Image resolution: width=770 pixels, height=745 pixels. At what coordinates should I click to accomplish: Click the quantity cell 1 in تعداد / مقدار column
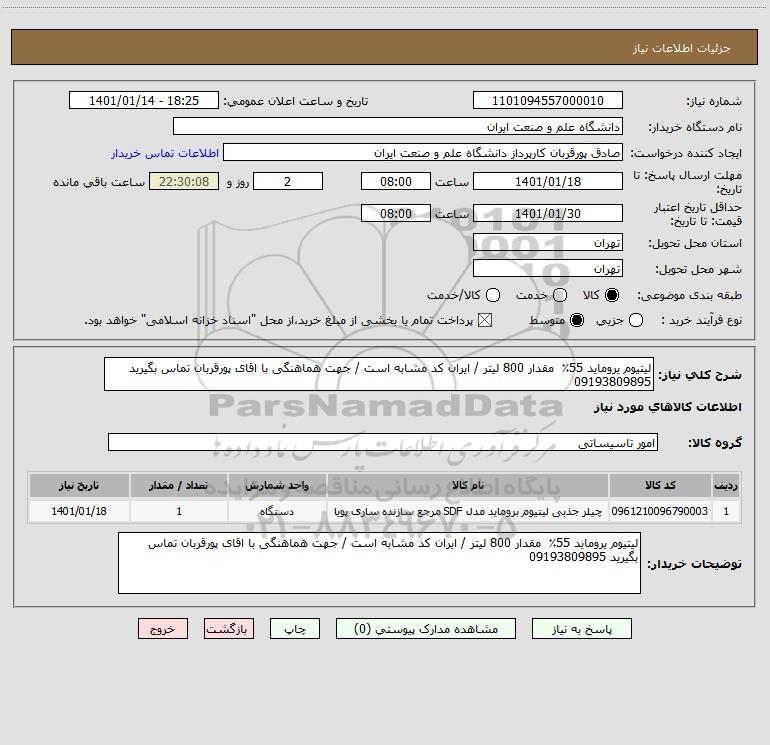179,511
